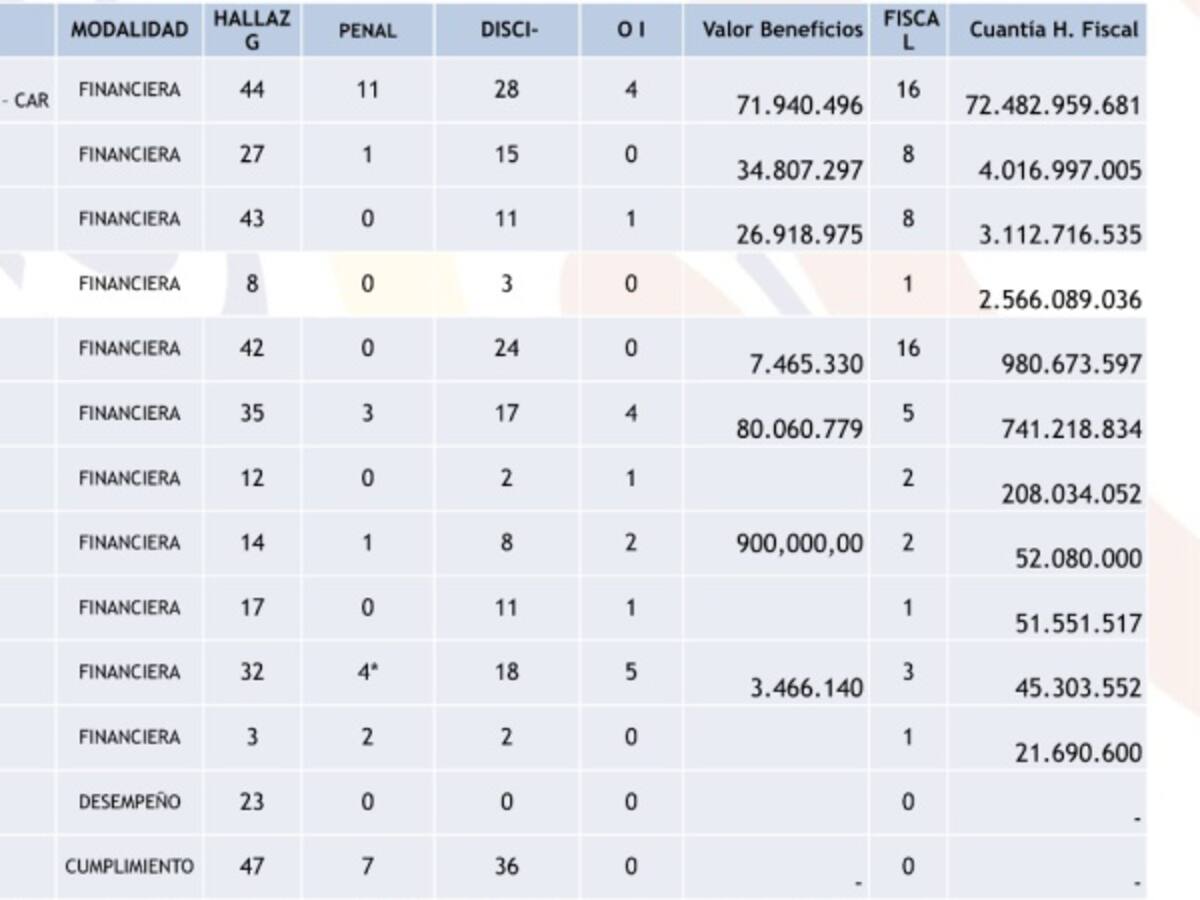Select the 900,000,00 benefits value cell
1200x900 pixels.
[x=800, y=544]
